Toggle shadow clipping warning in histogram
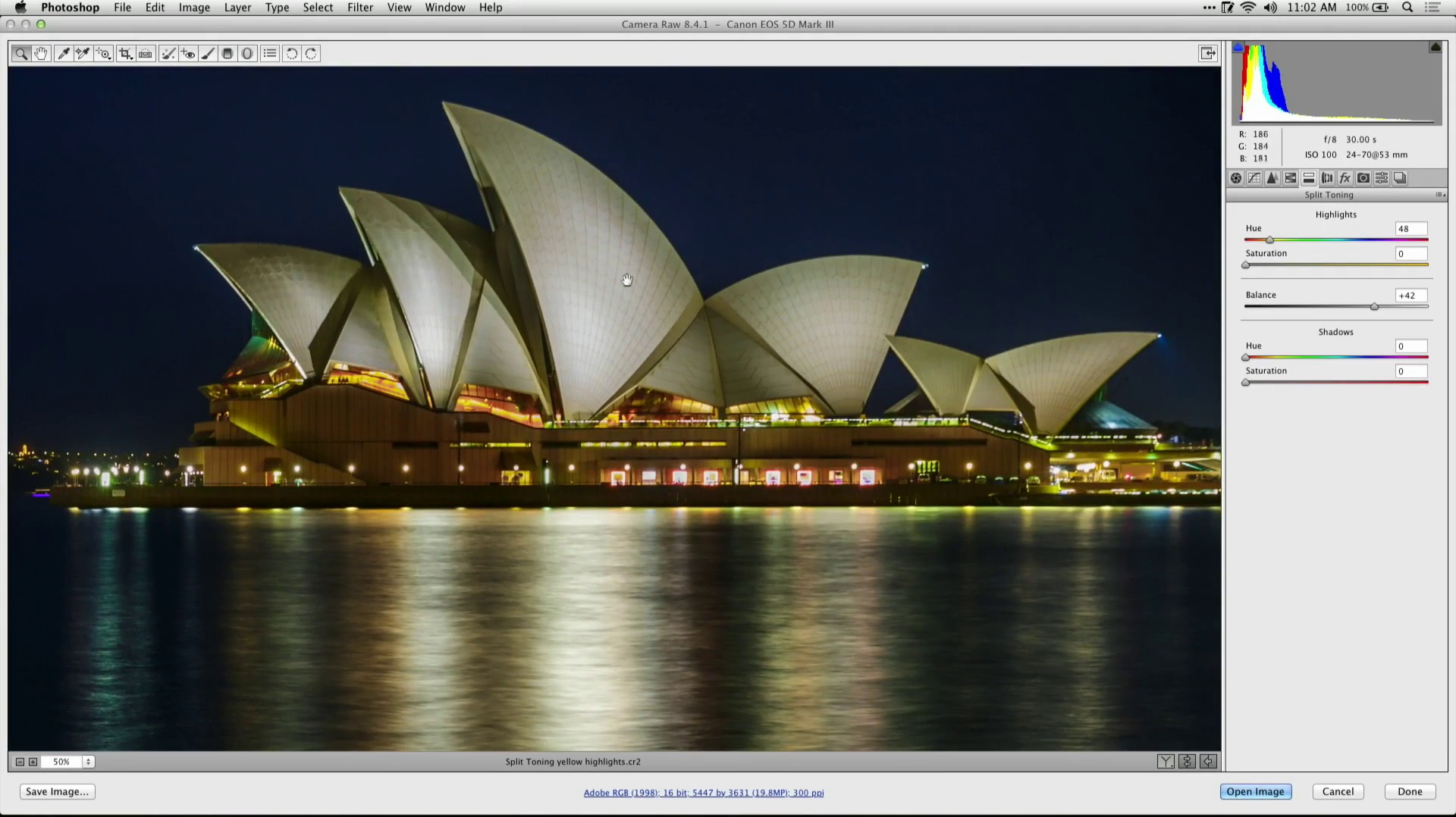The height and width of the screenshot is (817, 1456). pyautogui.click(x=1238, y=47)
